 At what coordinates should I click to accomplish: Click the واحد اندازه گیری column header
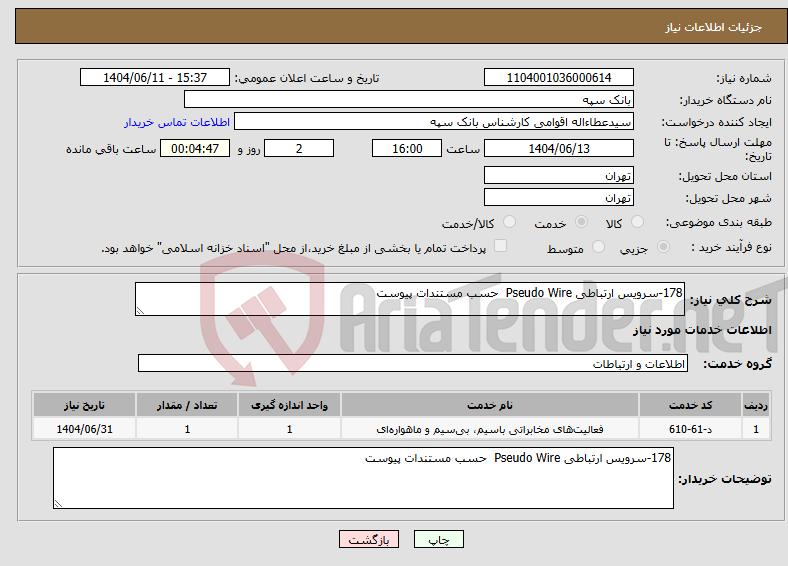[x=289, y=405]
